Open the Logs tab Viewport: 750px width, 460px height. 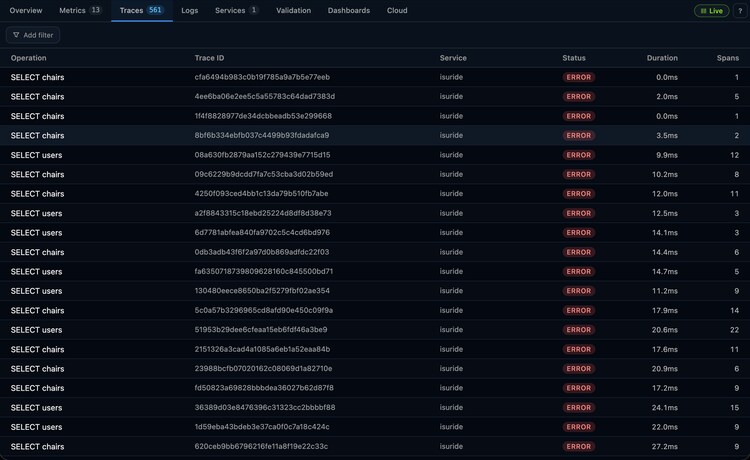click(x=189, y=11)
